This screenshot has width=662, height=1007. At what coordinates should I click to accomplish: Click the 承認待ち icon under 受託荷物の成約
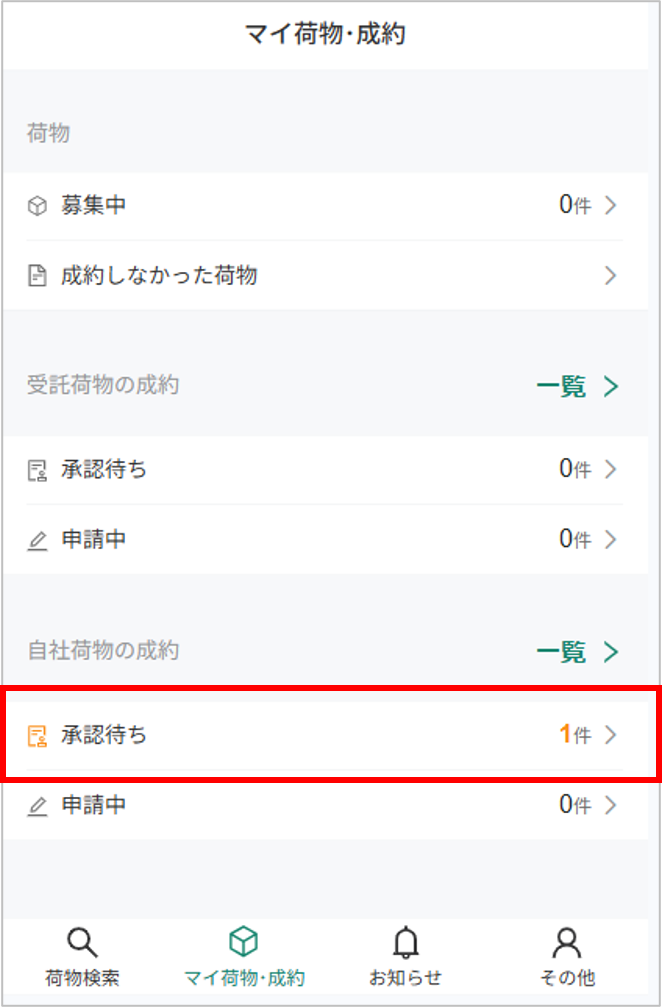[x=37, y=471]
